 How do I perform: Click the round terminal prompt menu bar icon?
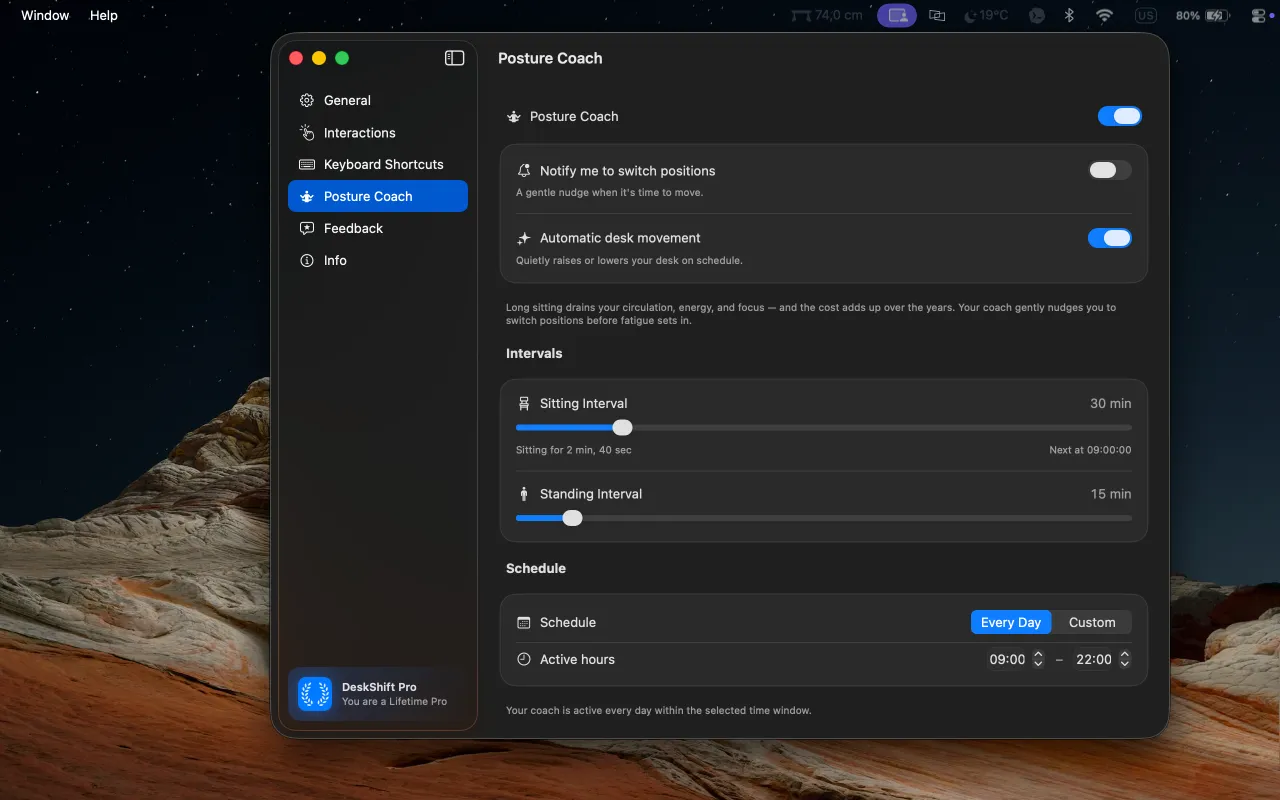[x=1038, y=15]
